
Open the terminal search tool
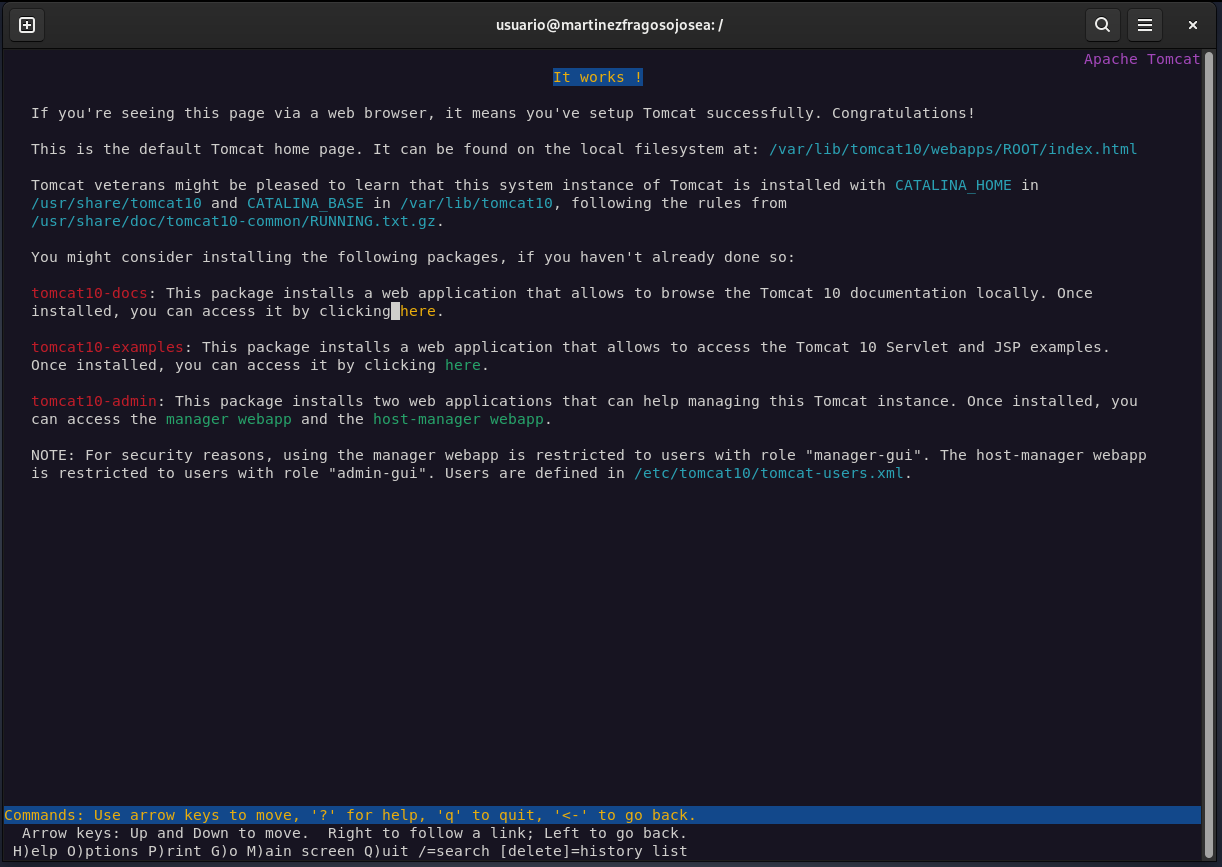click(1102, 25)
